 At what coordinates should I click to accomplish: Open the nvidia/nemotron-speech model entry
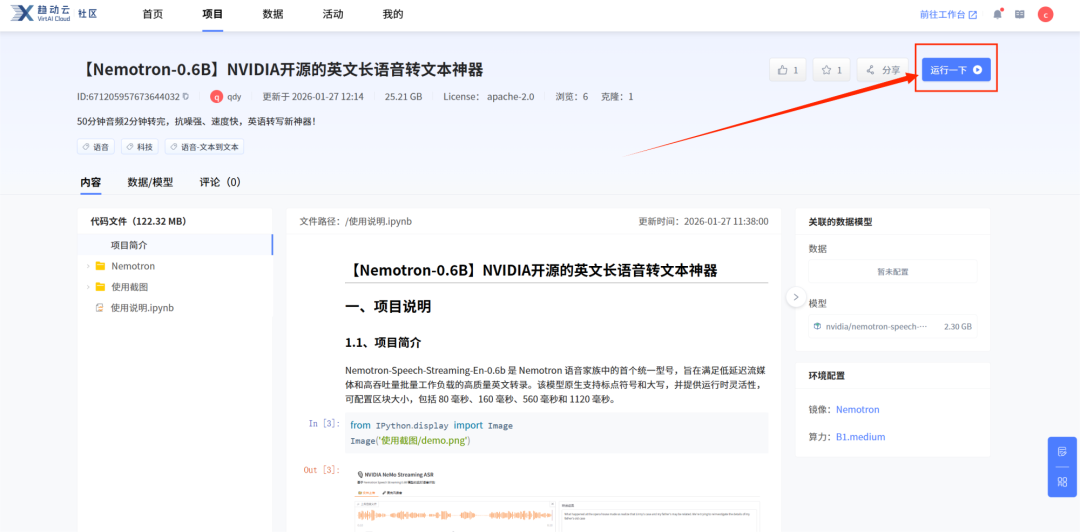coord(893,327)
